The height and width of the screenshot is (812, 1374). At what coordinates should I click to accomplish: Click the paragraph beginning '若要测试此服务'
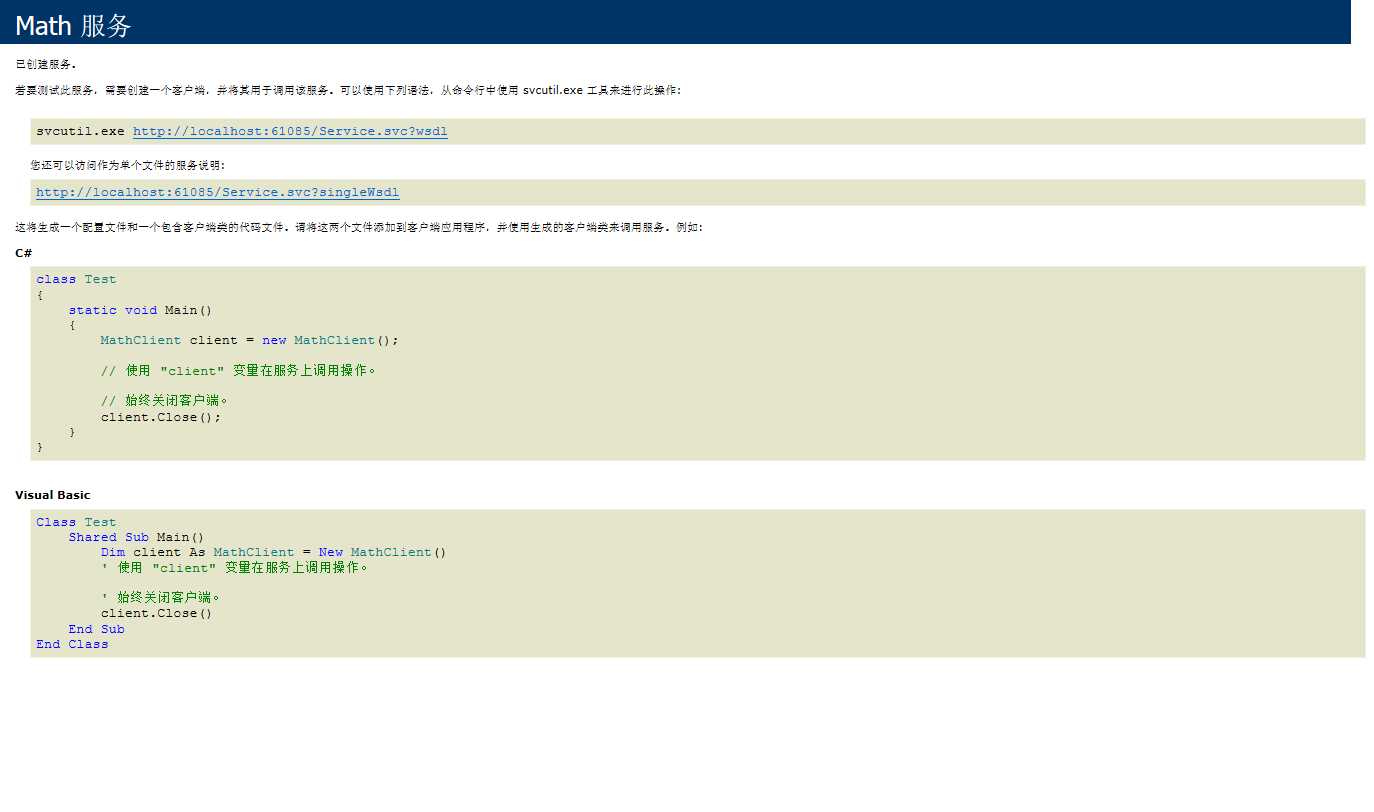tap(348, 90)
